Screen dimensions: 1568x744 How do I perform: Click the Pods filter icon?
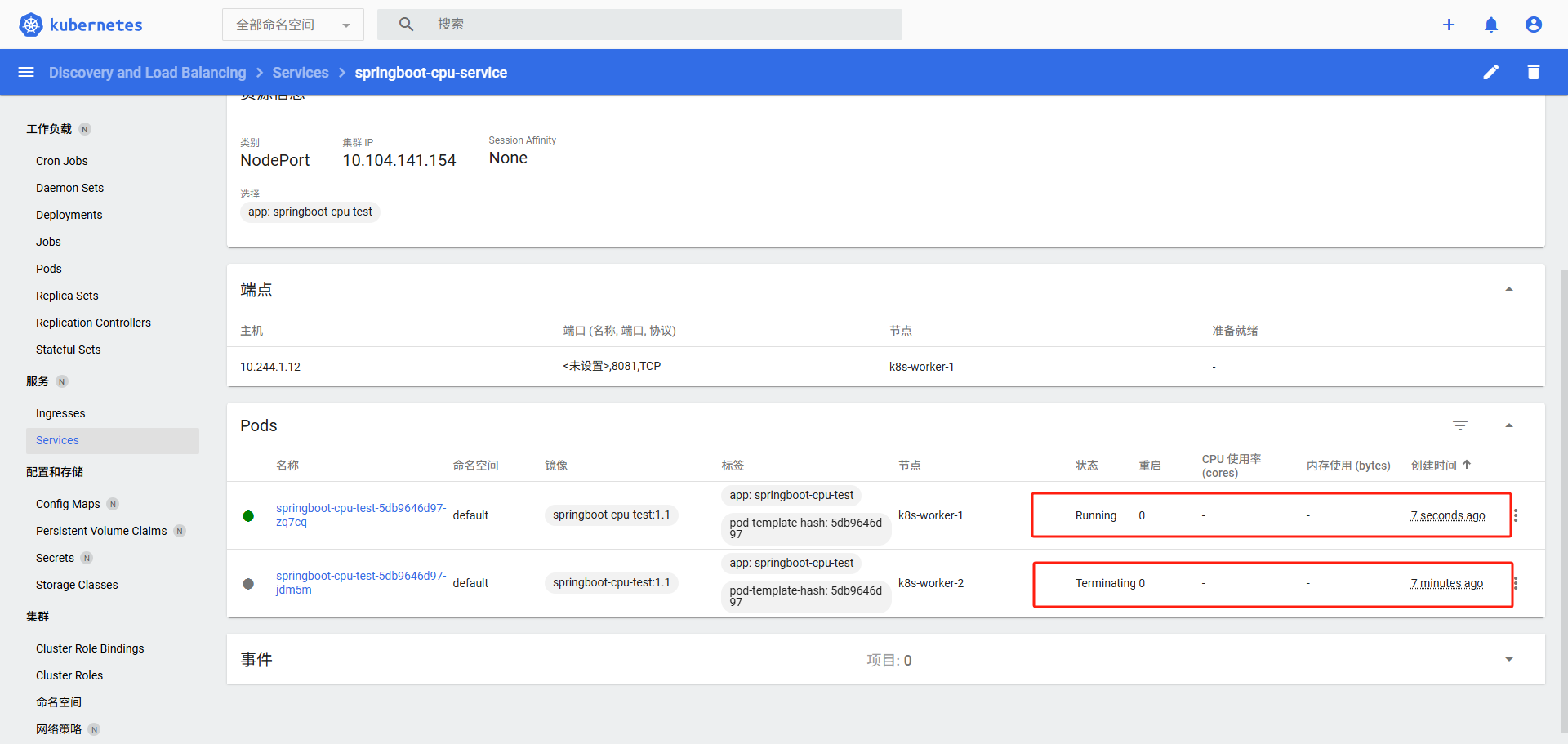(x=1460, y=425)
